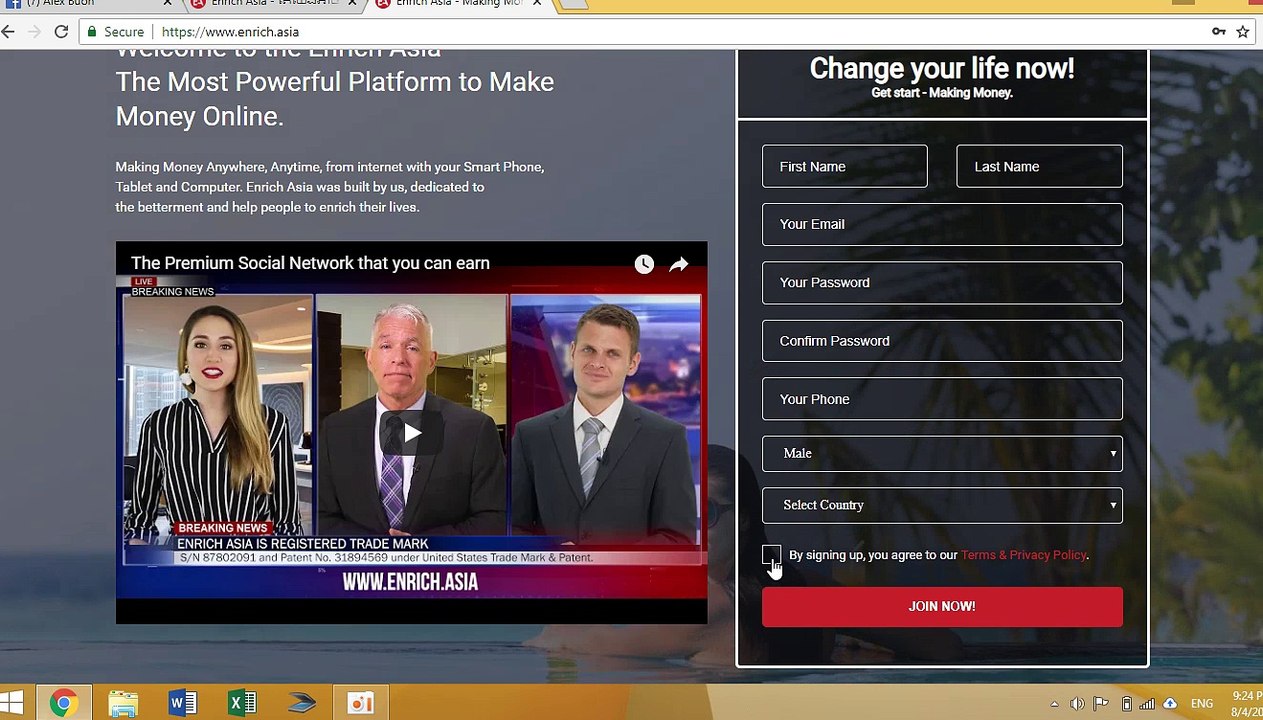
Task: Click the network signal tray icon
Action: click(x=1148, y=704)
